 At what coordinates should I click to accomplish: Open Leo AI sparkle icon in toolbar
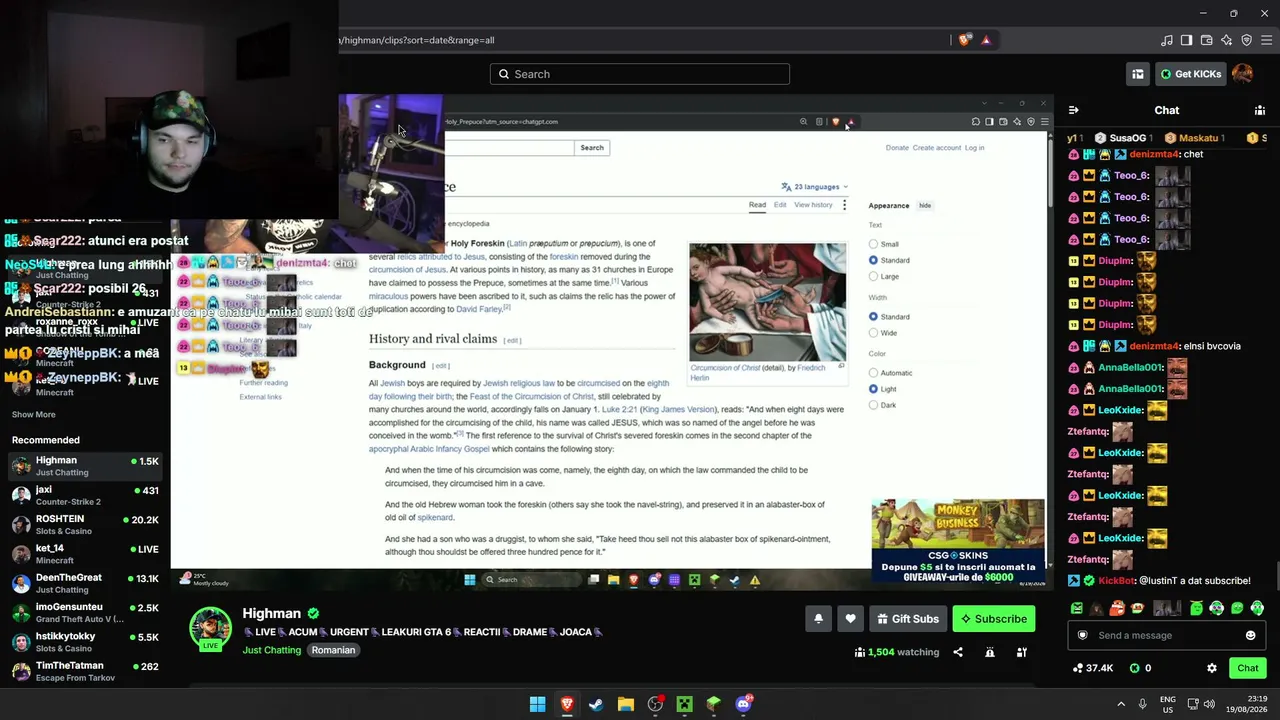coord(1226,40)
